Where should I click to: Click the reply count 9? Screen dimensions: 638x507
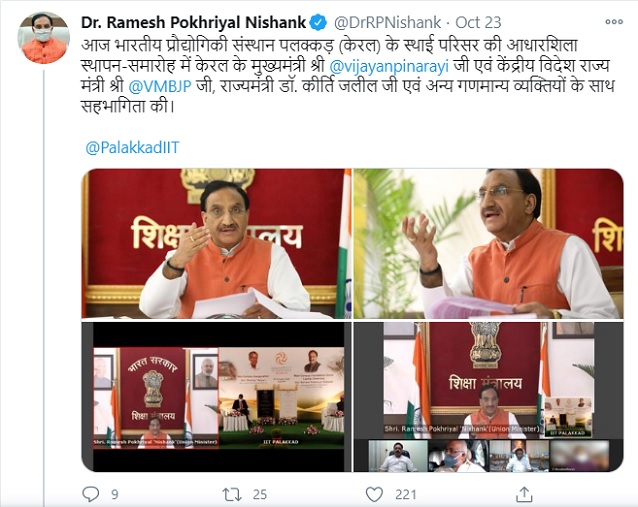(115, 494)
